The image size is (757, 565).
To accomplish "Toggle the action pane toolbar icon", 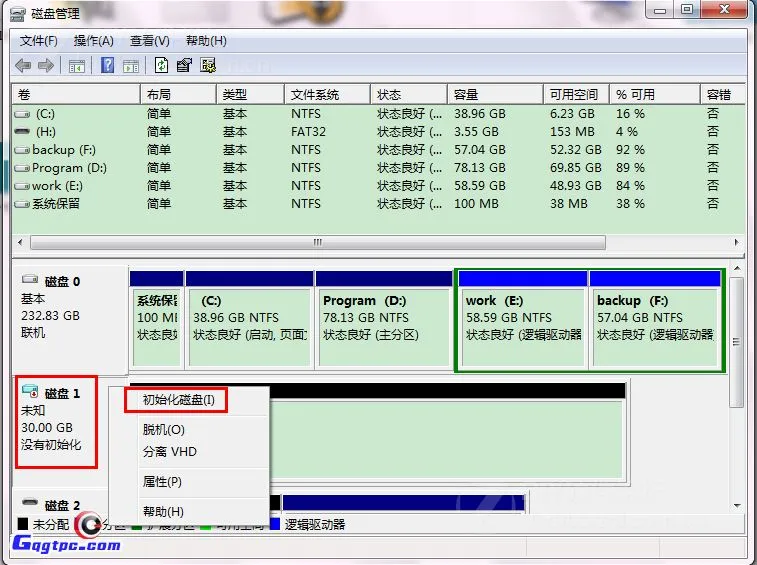I will click(x=131, y=66).
